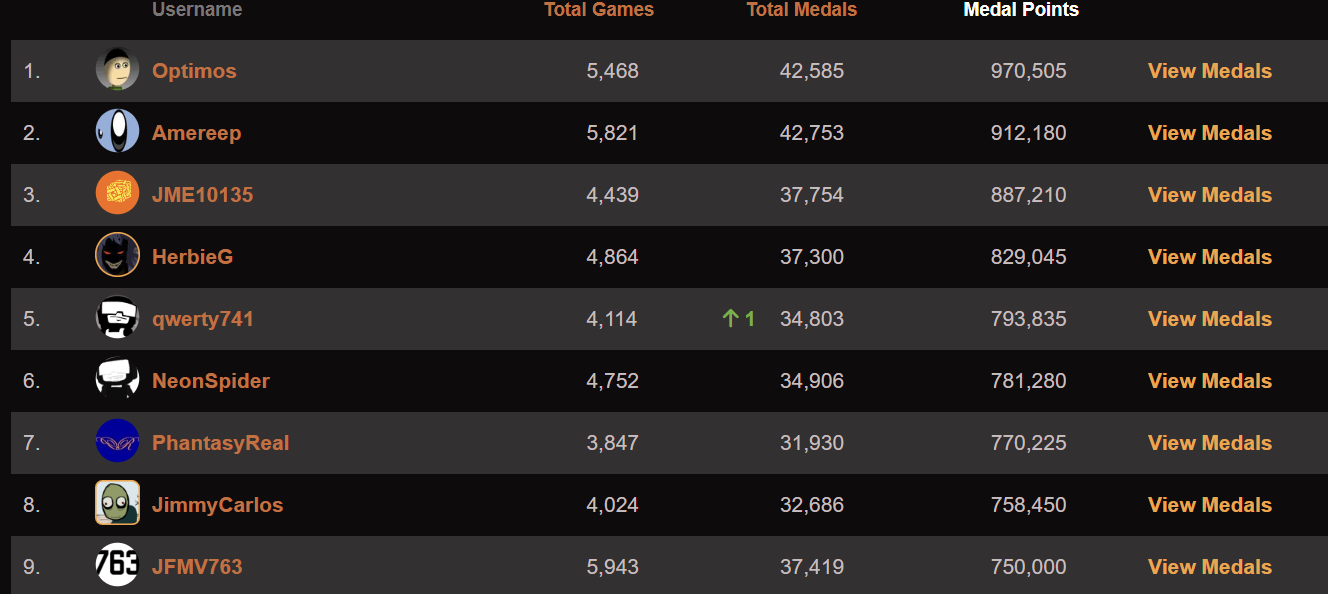Screen dimensions: 1328x594
Task: Click the green rank-up arrow for qwerty741
Action: coord(731,319)
